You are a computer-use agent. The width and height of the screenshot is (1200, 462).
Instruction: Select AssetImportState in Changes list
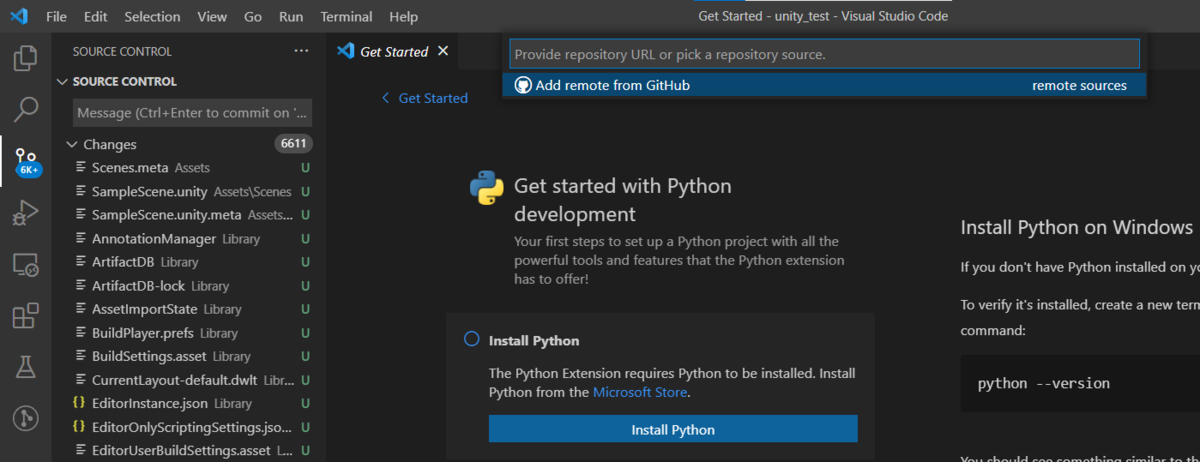coord(190,309)
